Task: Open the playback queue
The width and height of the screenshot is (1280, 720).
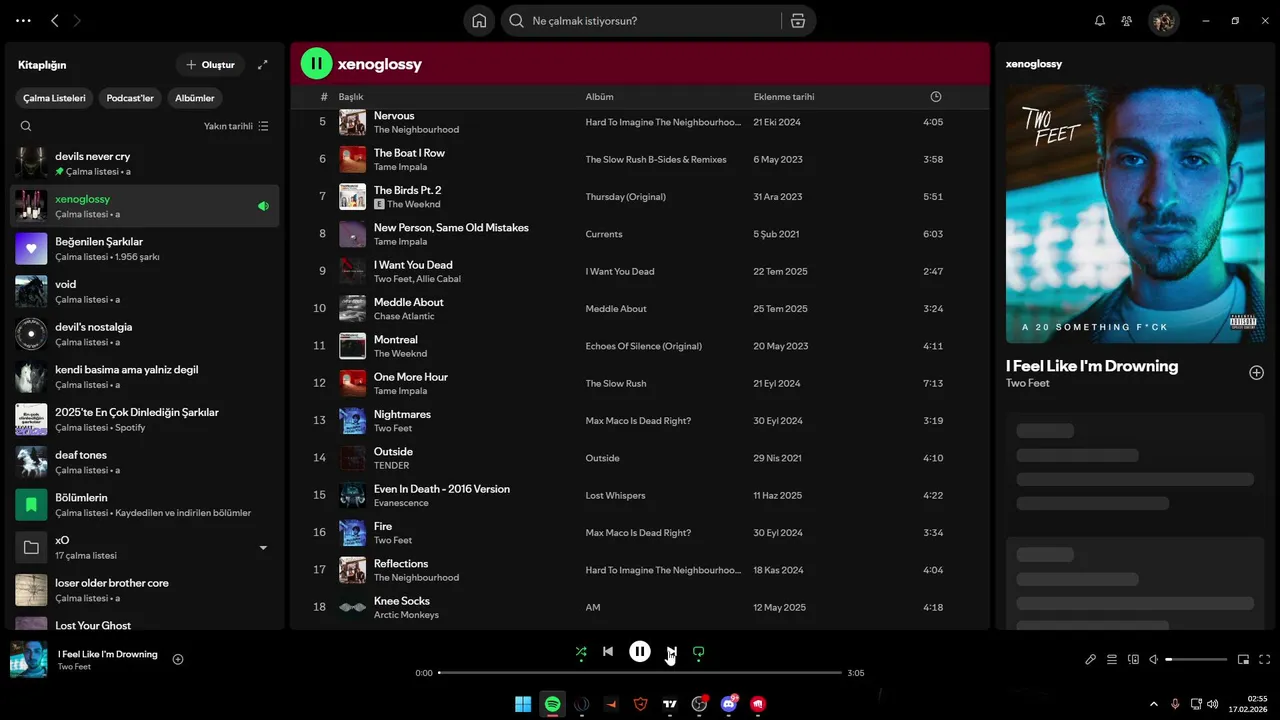Action: point(1112,660)
